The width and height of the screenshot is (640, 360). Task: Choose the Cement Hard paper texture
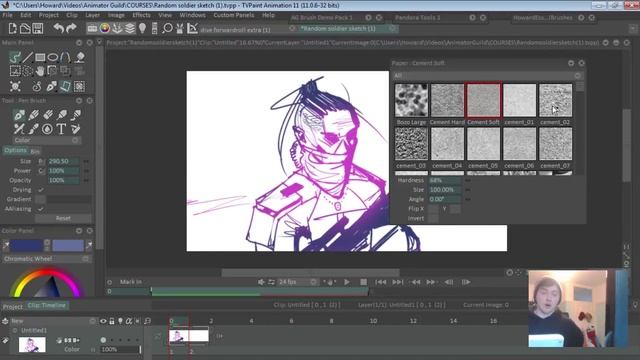tap(447, 100)
